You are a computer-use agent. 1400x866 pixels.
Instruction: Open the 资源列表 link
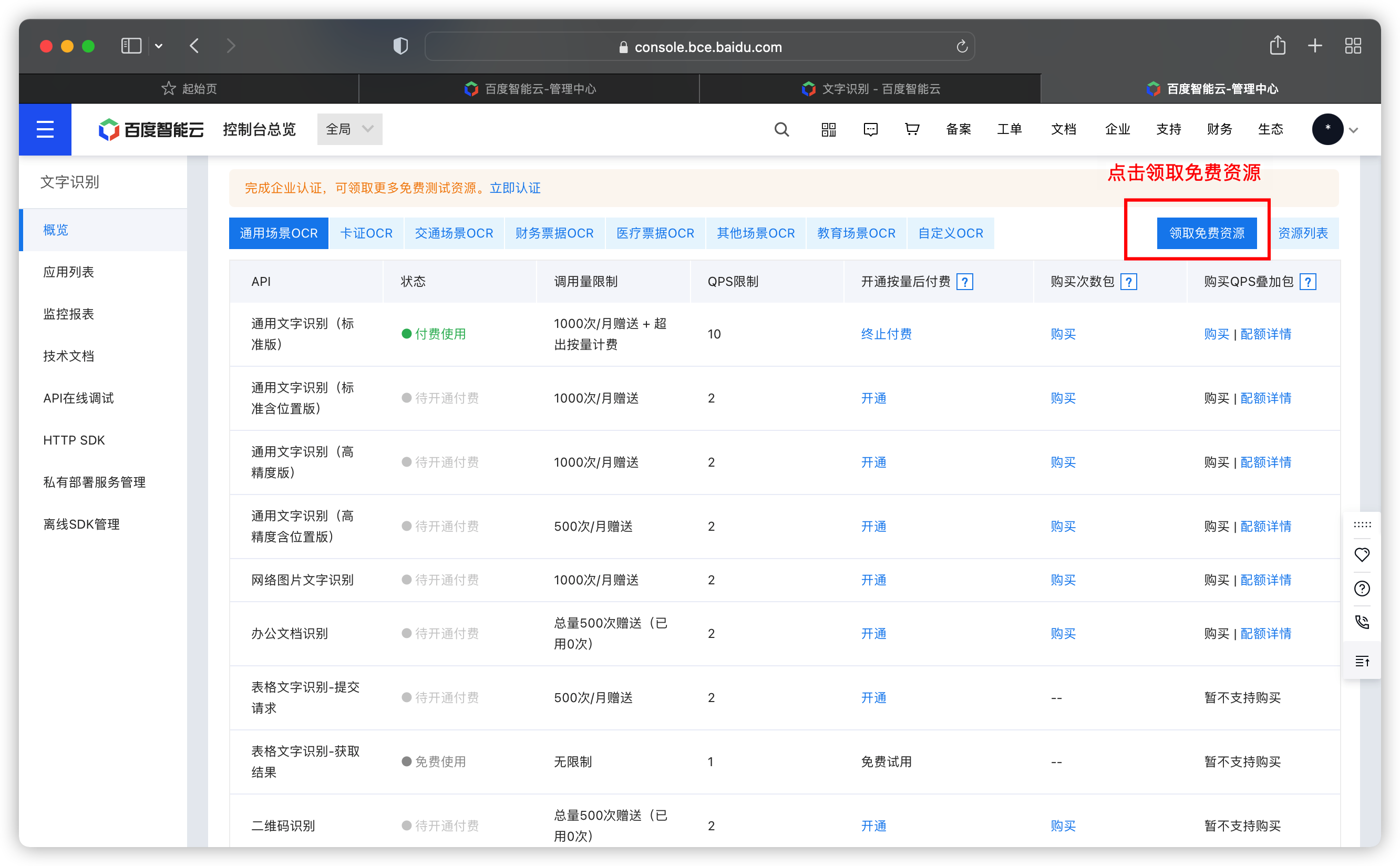point(1303,233)
